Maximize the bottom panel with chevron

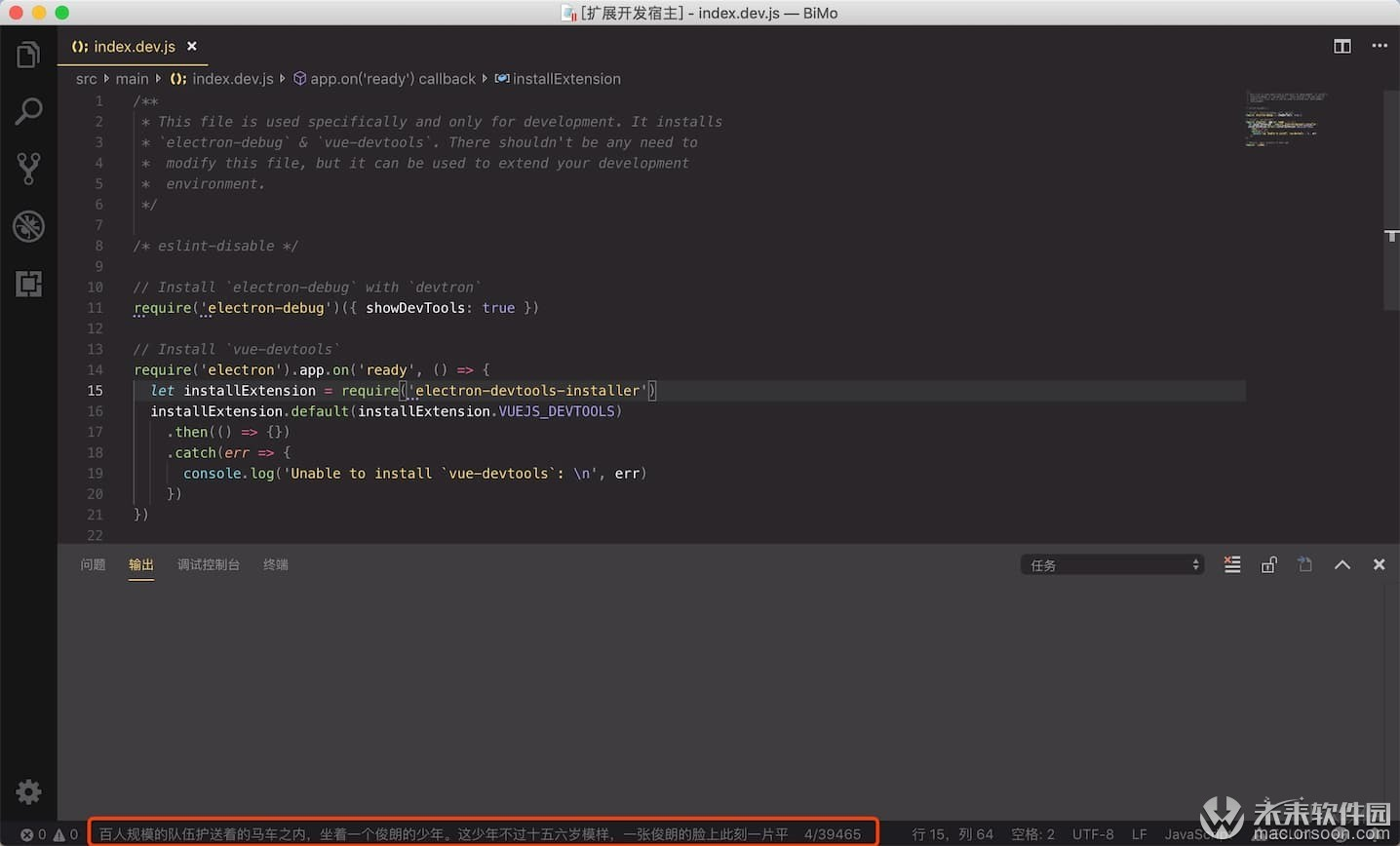pos(1342,564)
